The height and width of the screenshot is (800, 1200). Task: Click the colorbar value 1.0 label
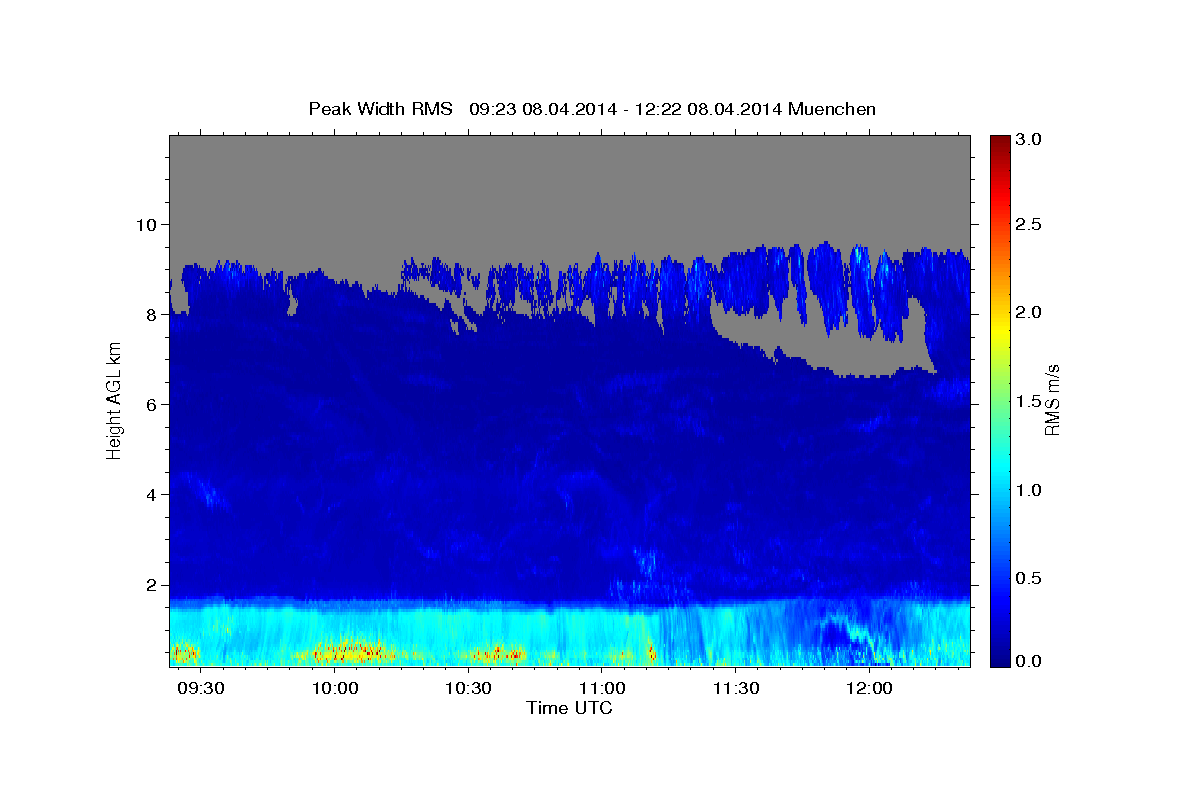pos(1030,490)
